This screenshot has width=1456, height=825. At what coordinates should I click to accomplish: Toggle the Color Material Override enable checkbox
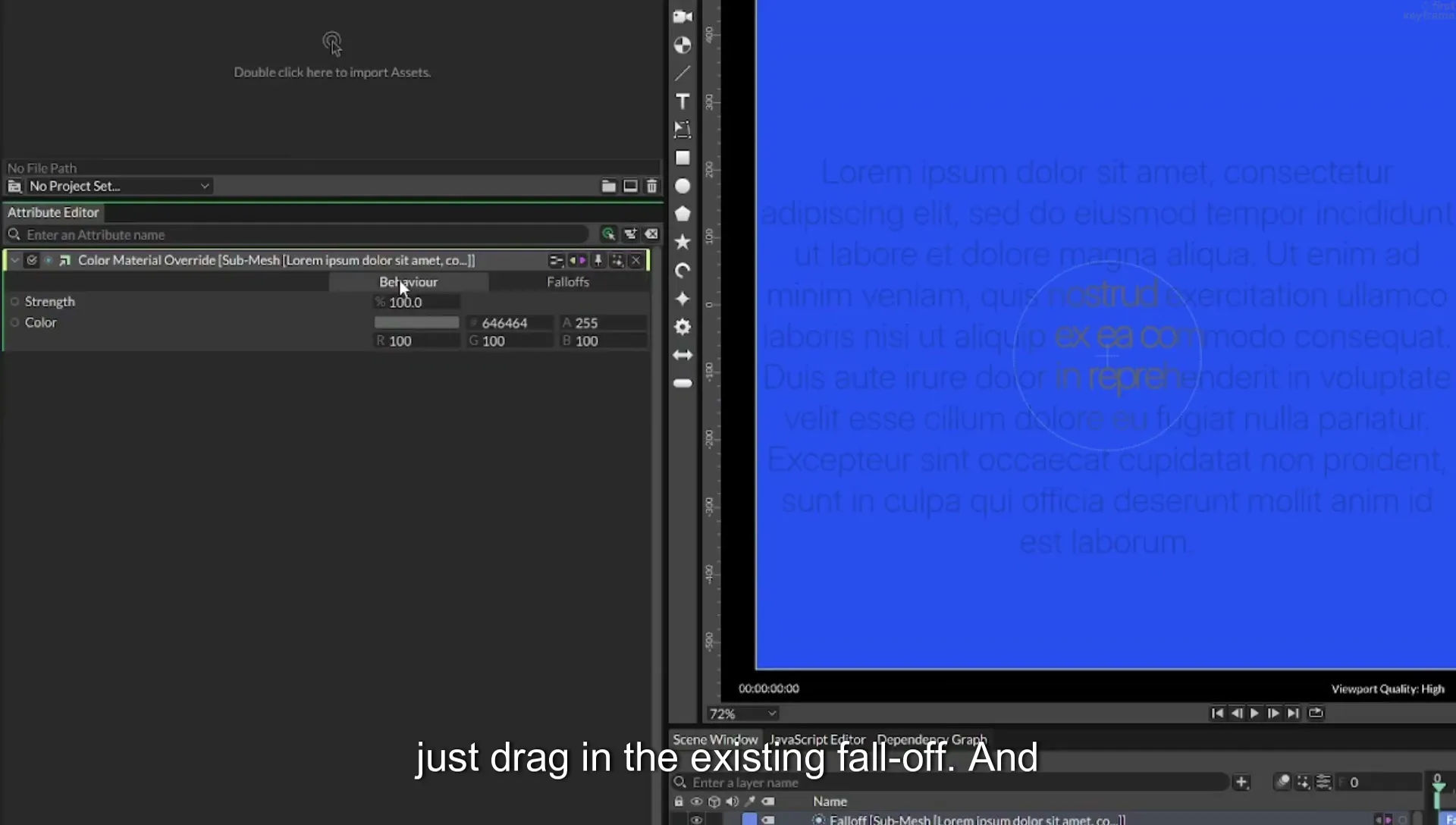tap(32, 260)
